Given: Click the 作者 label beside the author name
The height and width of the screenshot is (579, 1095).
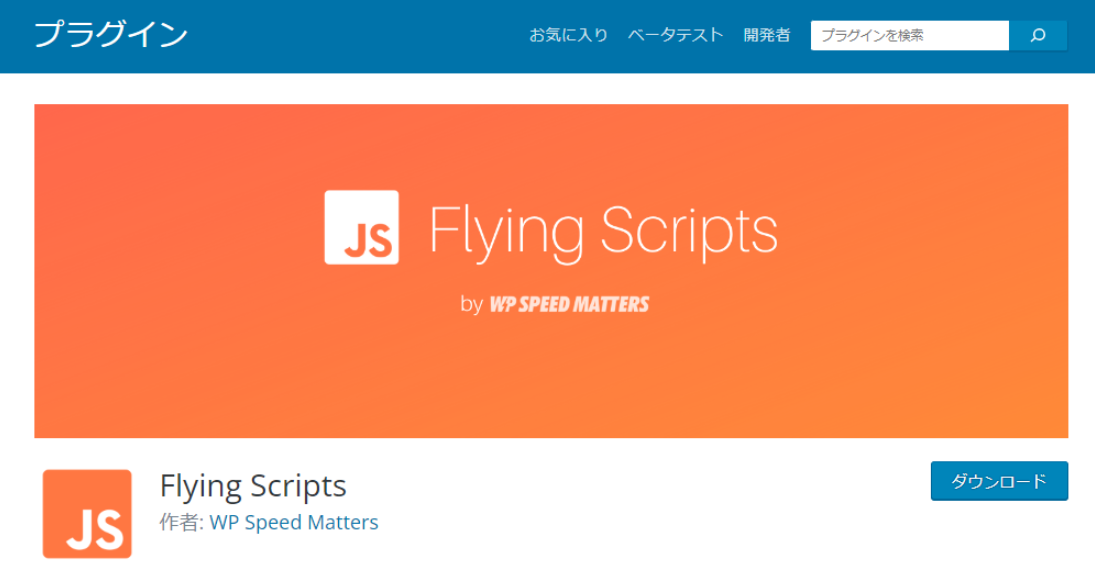Looking at the screenshot, I should tap(178, 522).
